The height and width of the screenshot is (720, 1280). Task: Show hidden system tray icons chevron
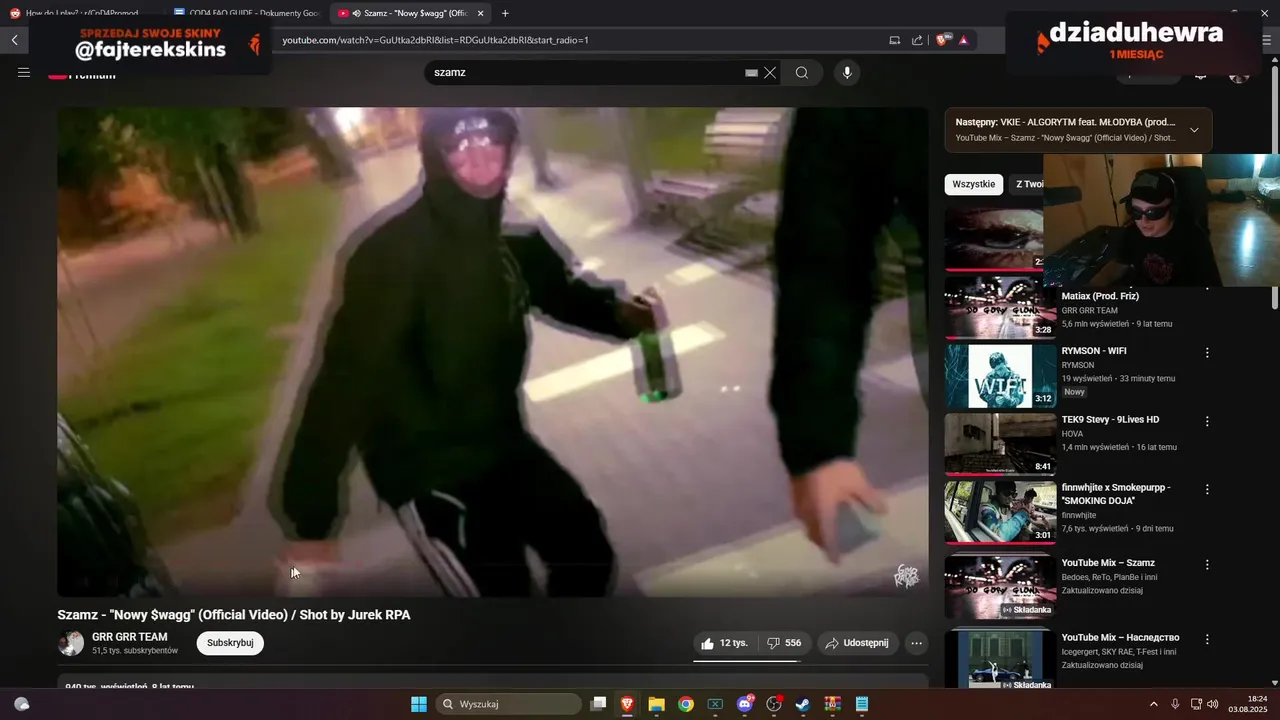pos(1154,704)
